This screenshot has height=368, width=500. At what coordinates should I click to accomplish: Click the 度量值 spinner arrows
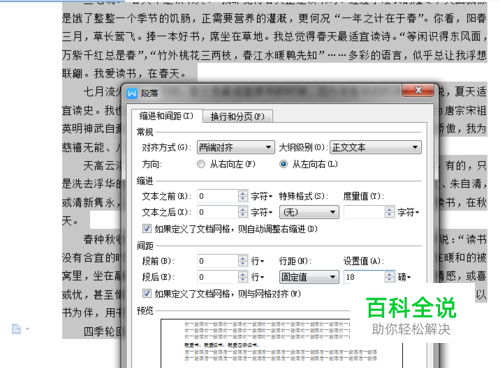coord(390,212)
